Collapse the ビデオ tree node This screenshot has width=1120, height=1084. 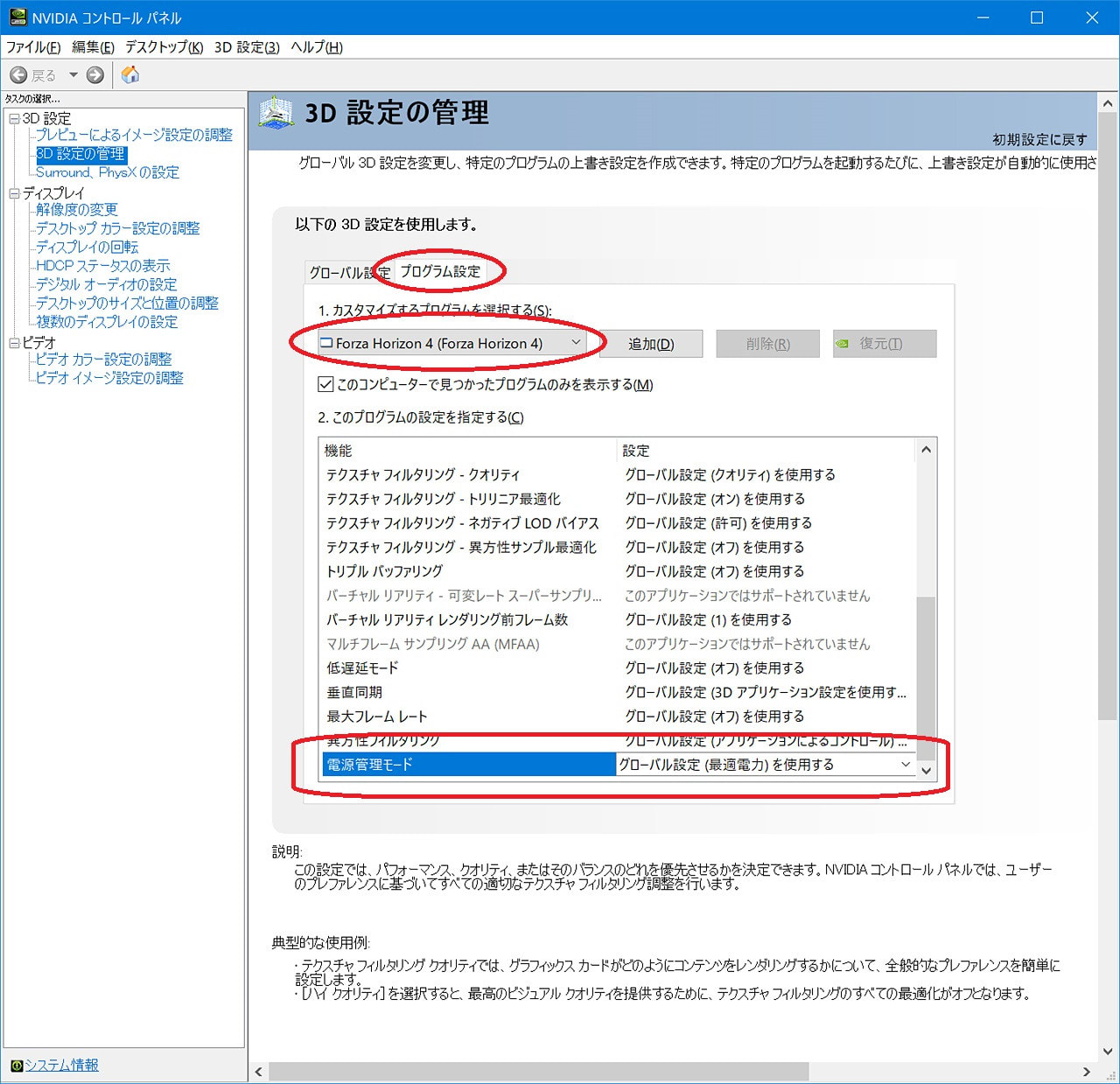coord(14,343)
